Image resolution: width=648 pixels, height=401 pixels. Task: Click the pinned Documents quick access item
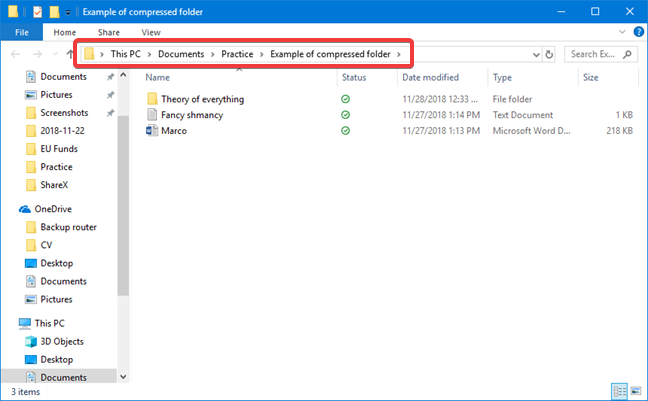click(x=64, y=76)
